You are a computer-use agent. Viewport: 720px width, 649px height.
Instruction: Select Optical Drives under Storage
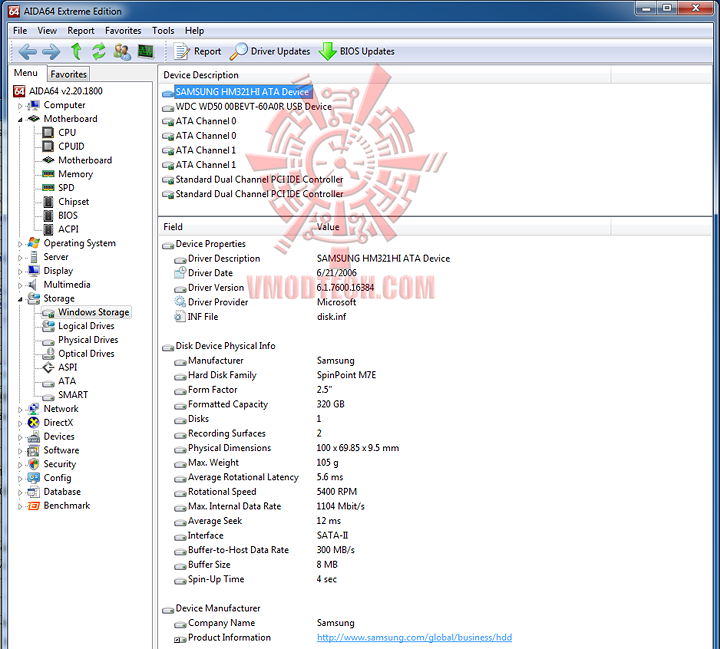point(86,353)
